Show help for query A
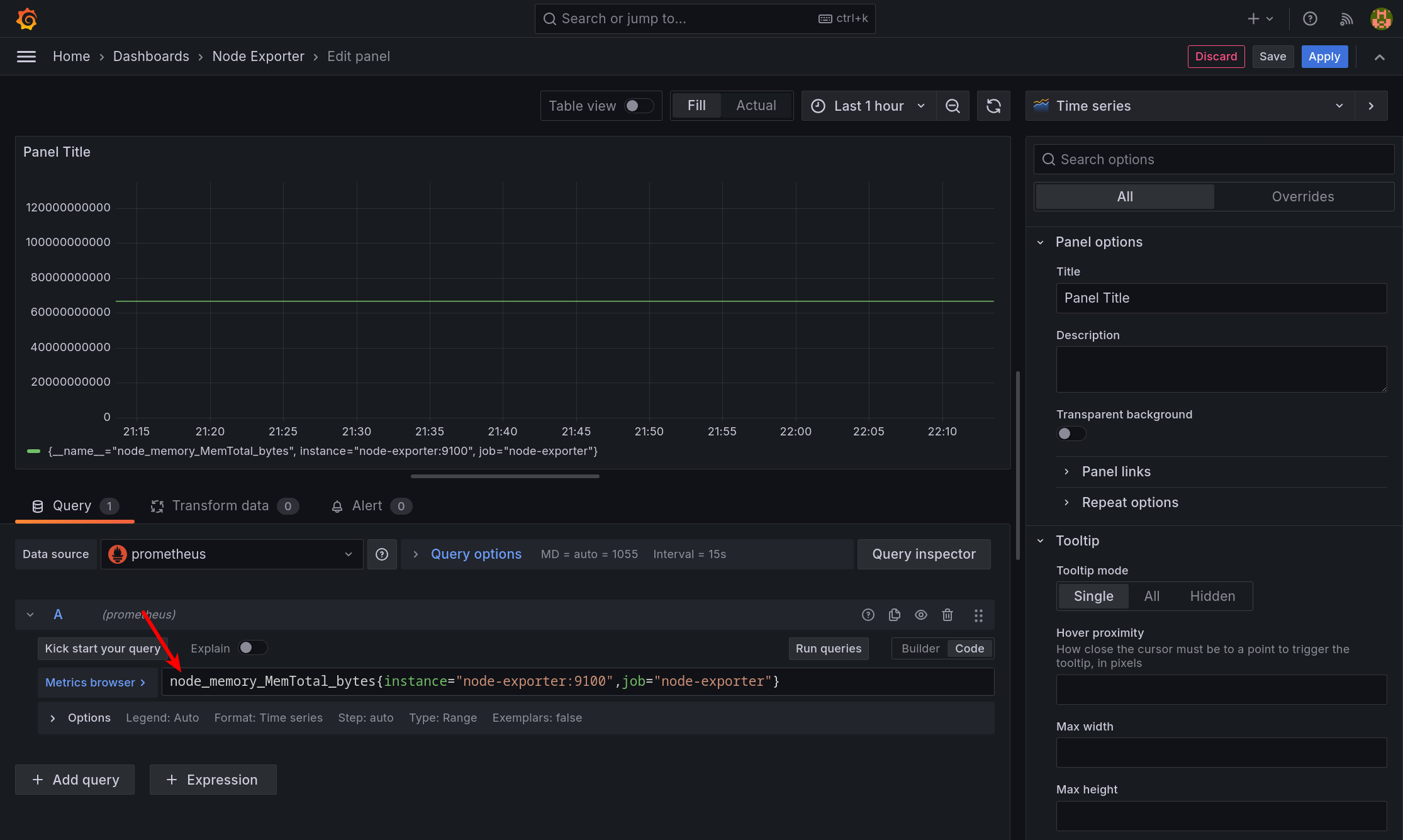The width and height of the screenshot is (1403, 840). (x=868, y=615)
